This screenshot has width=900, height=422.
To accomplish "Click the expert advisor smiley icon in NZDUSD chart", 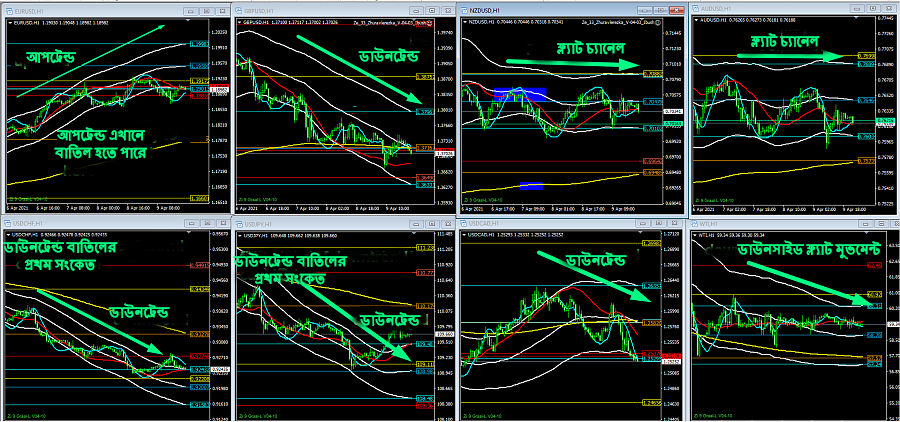I will [658, 22].
